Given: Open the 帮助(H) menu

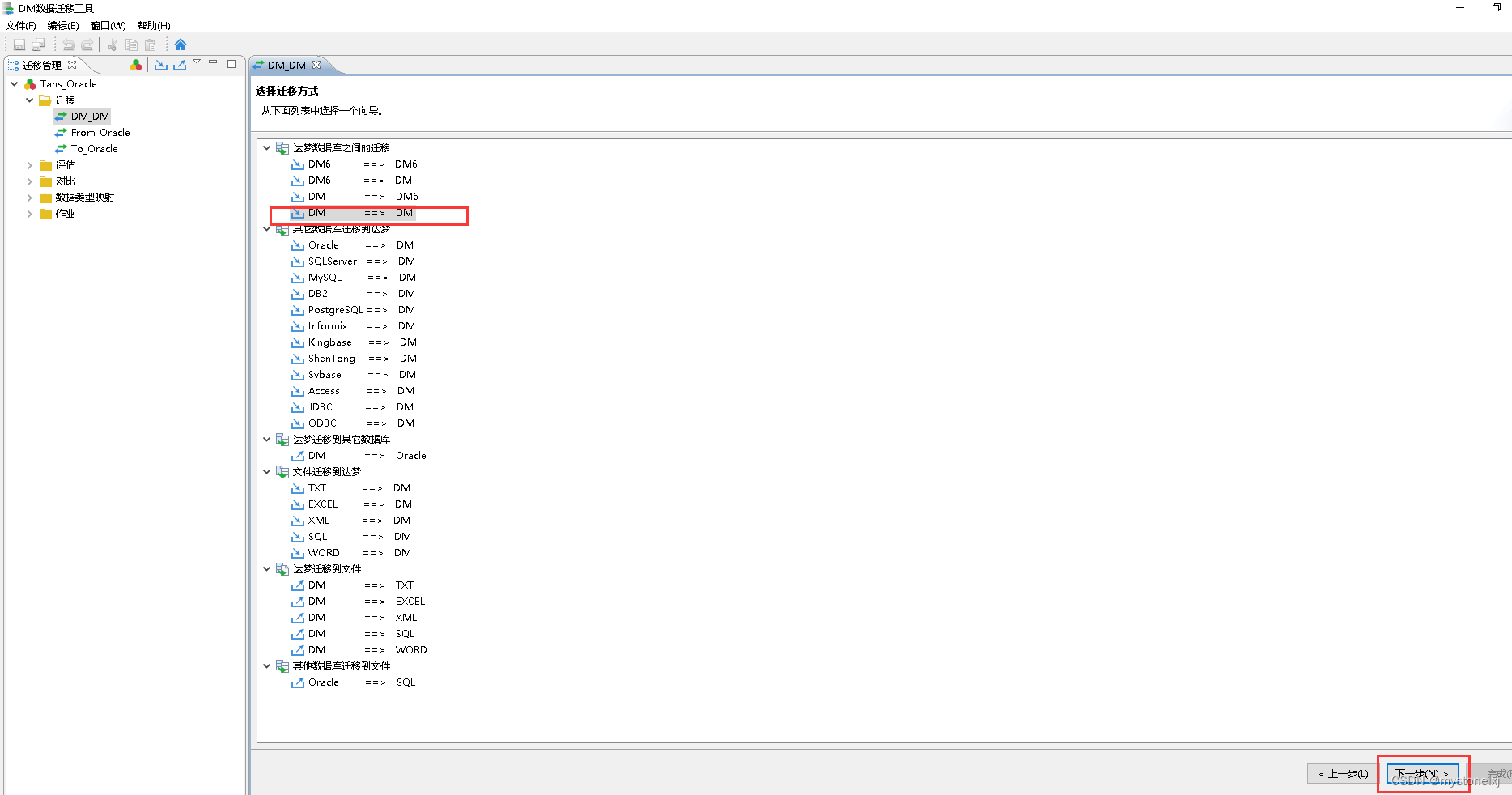Looking at the screenshot, I should click(x=154, y=26).
